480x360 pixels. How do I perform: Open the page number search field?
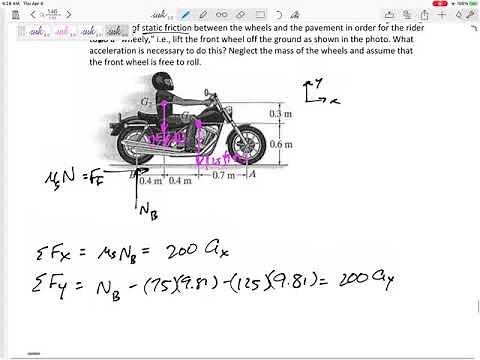point(51,14)
